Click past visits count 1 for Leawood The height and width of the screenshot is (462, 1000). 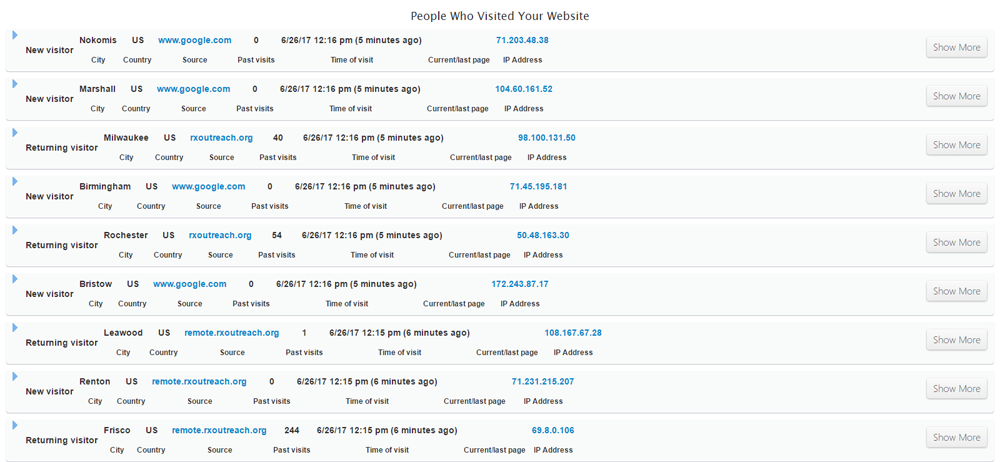304,333
